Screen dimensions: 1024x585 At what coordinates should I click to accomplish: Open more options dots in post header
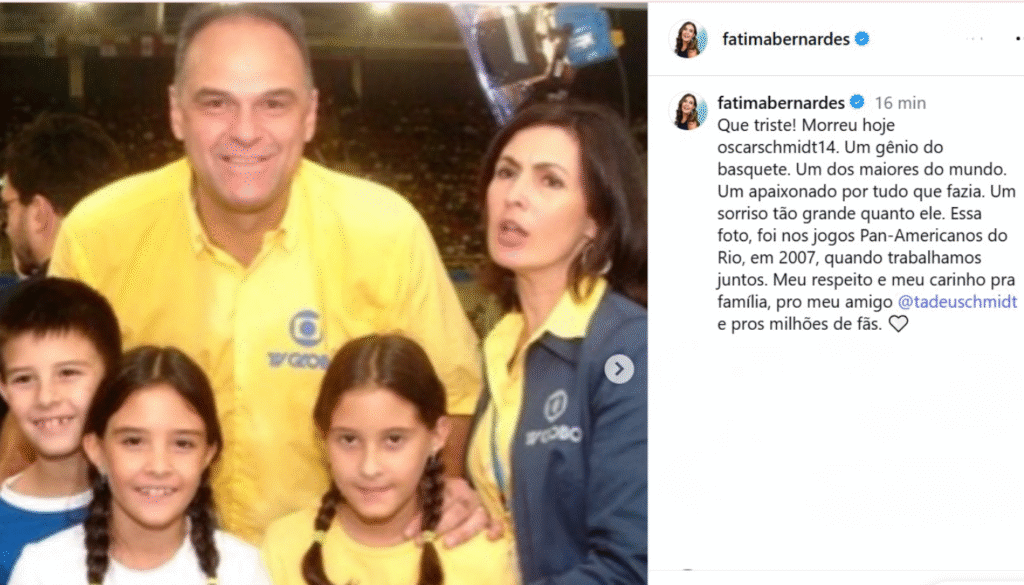tap(1019, 39)
